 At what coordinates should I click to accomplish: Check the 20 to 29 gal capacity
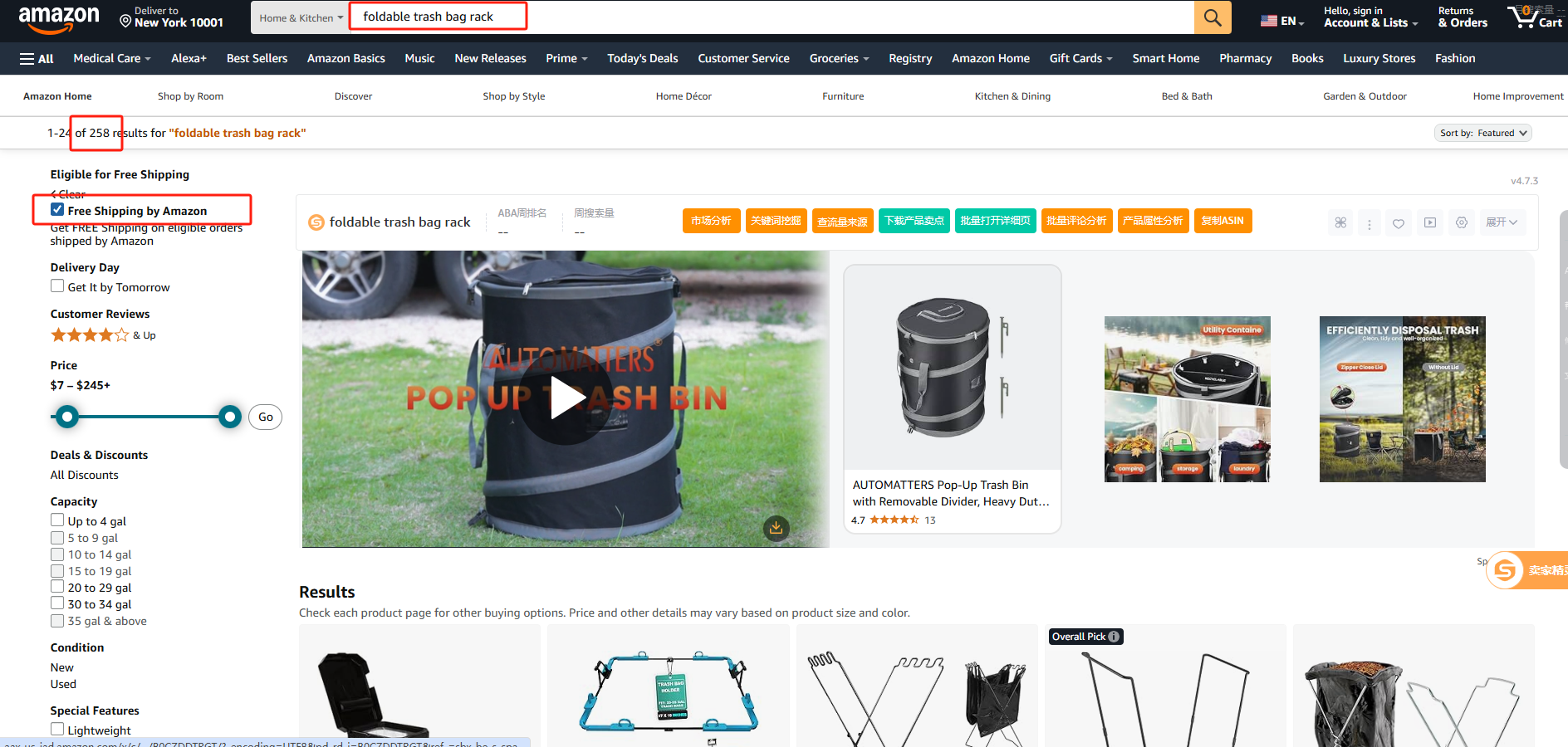coord(57,587)
